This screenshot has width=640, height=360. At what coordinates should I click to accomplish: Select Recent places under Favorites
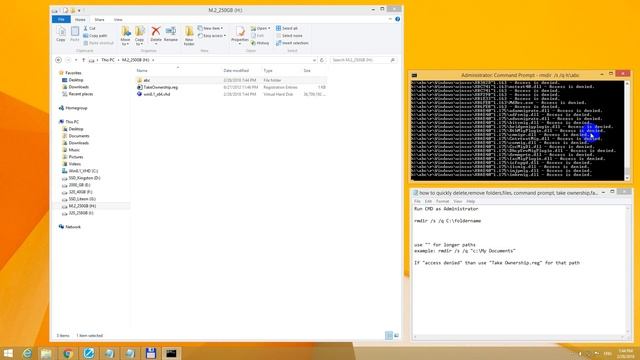pyautogui.click(x=80, y=94)
